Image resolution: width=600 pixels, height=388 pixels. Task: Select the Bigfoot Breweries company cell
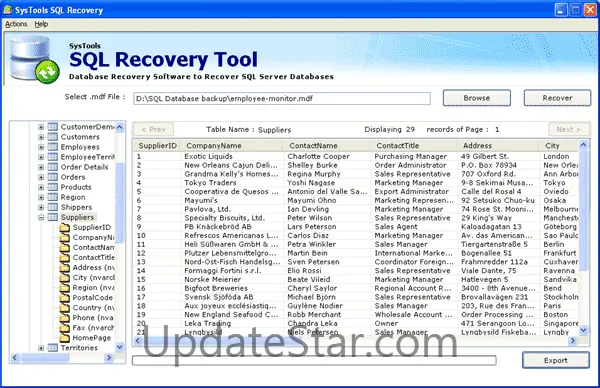point(216,289)
